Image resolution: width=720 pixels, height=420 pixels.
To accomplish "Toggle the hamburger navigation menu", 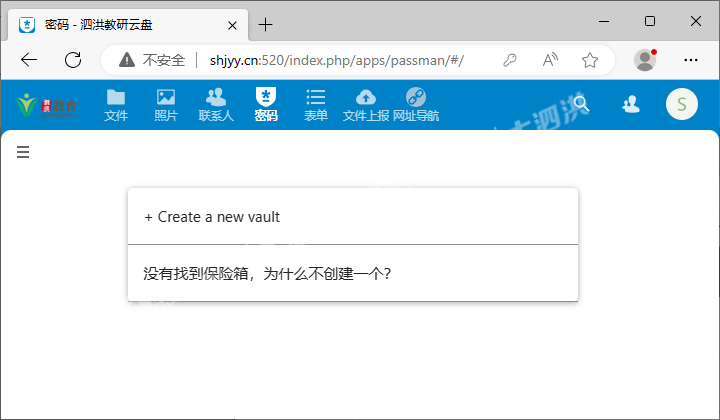I will tap(23, 152).
